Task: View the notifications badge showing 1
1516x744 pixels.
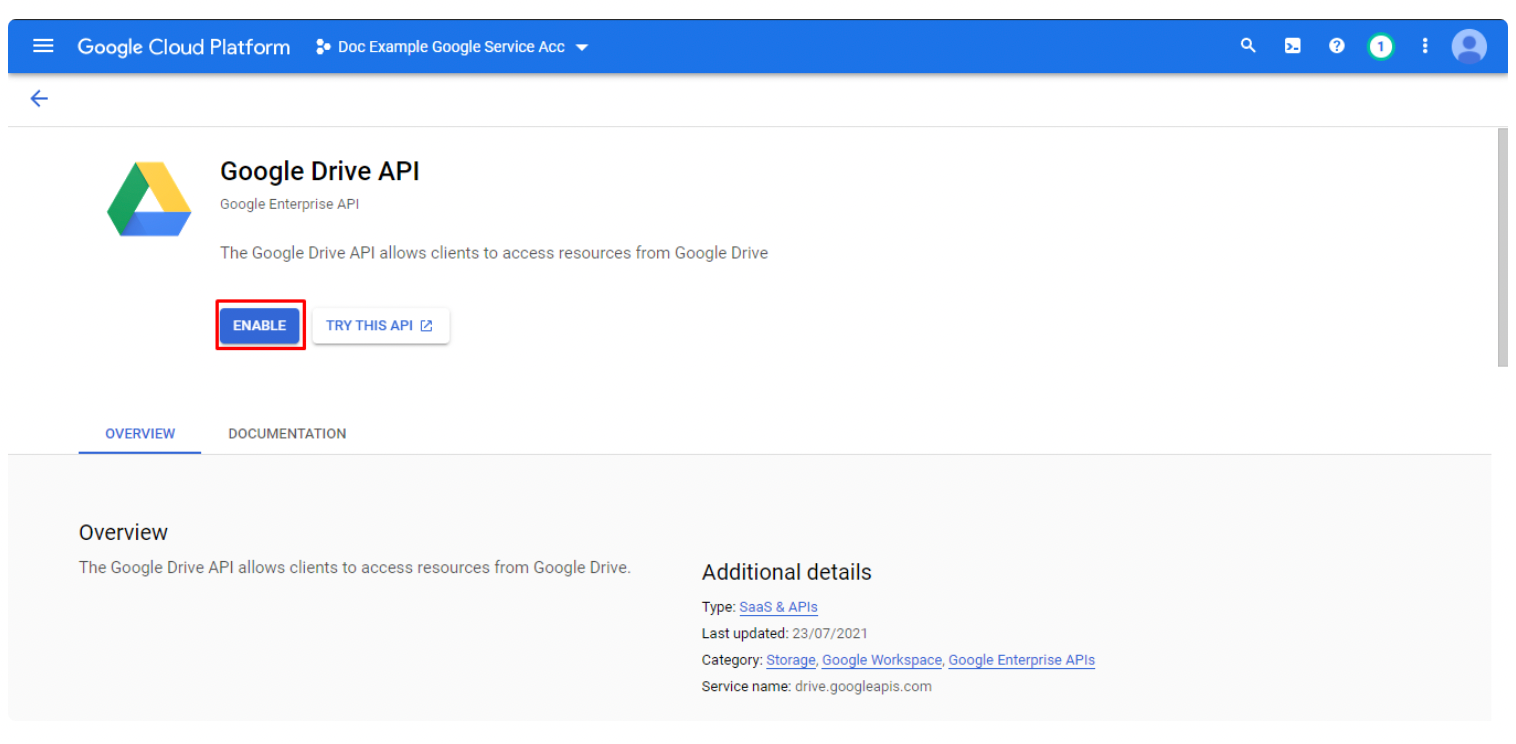Action: pyautogui.click(x=1381, y=46)
